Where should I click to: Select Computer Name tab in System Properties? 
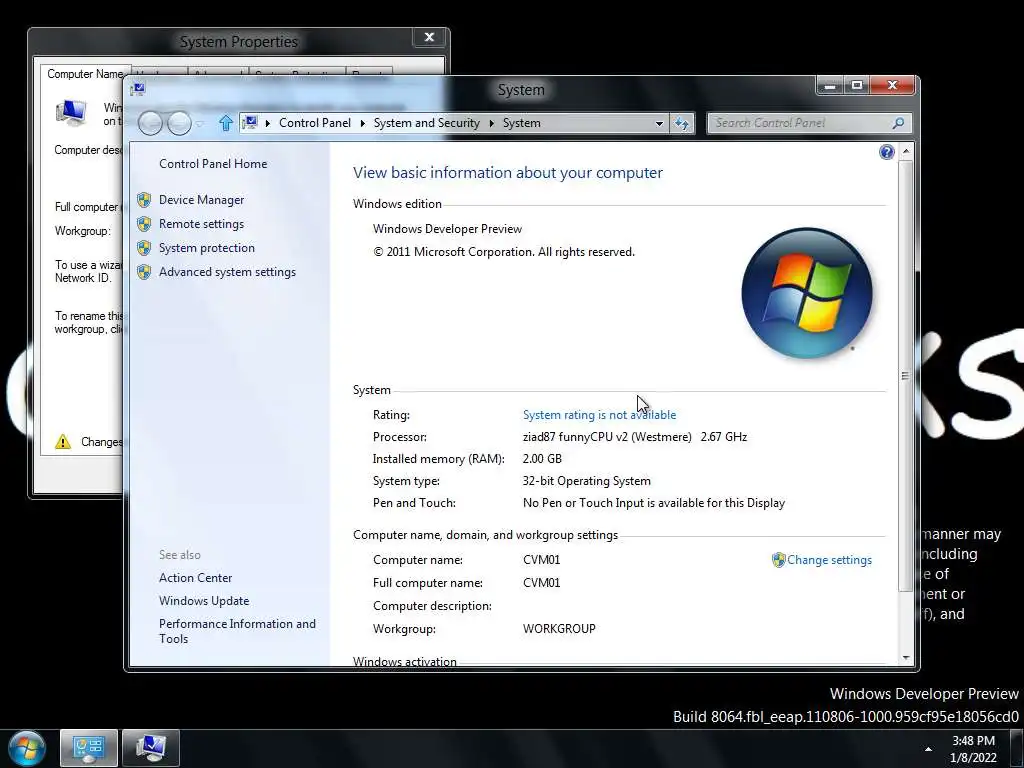(x=84, y=74)
